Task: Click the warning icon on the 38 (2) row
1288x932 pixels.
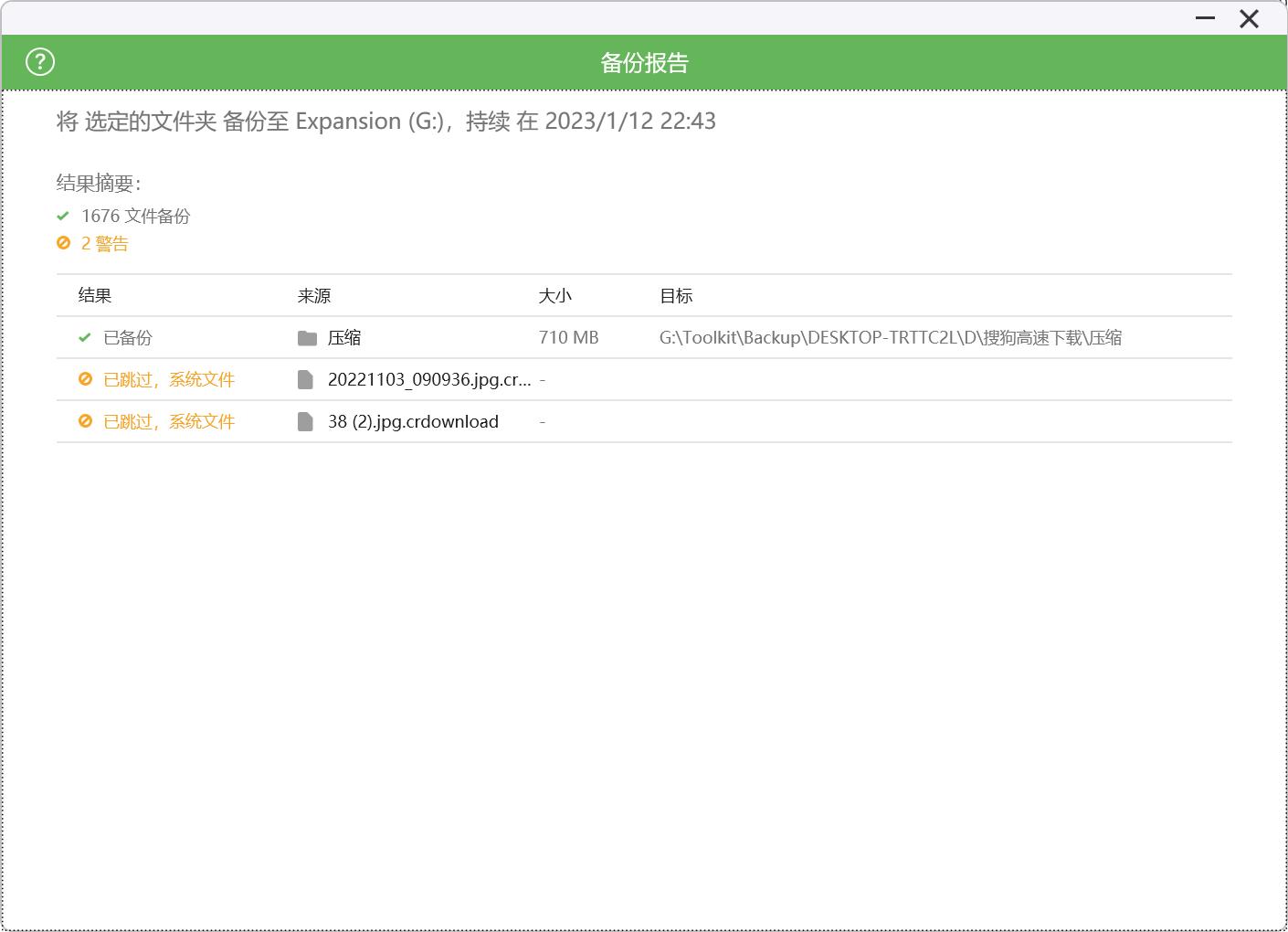Action: (x=85, y=421)
